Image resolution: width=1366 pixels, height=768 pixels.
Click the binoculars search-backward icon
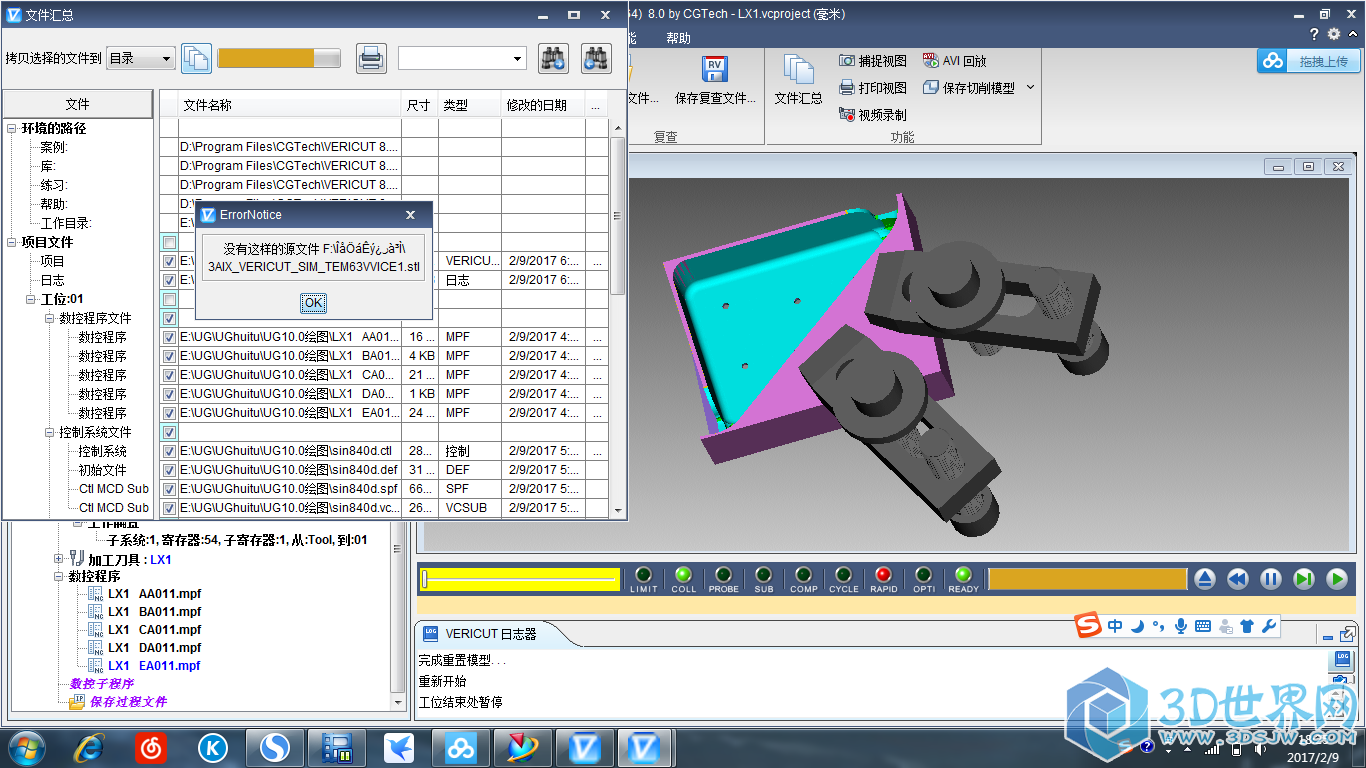pos(596,58)
